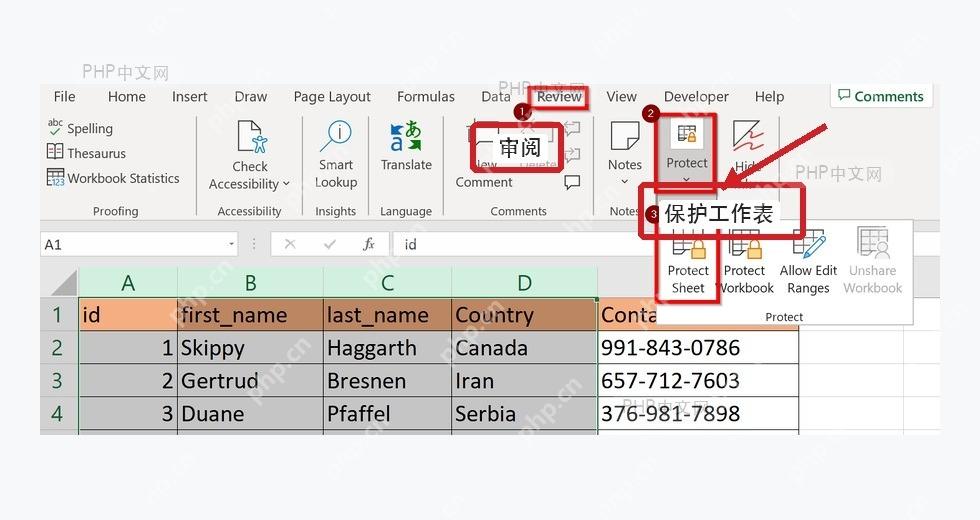Click the Comments button at top right
Image resolution: width=980 pixels, height=520 pixels.
tap(881, 96)
